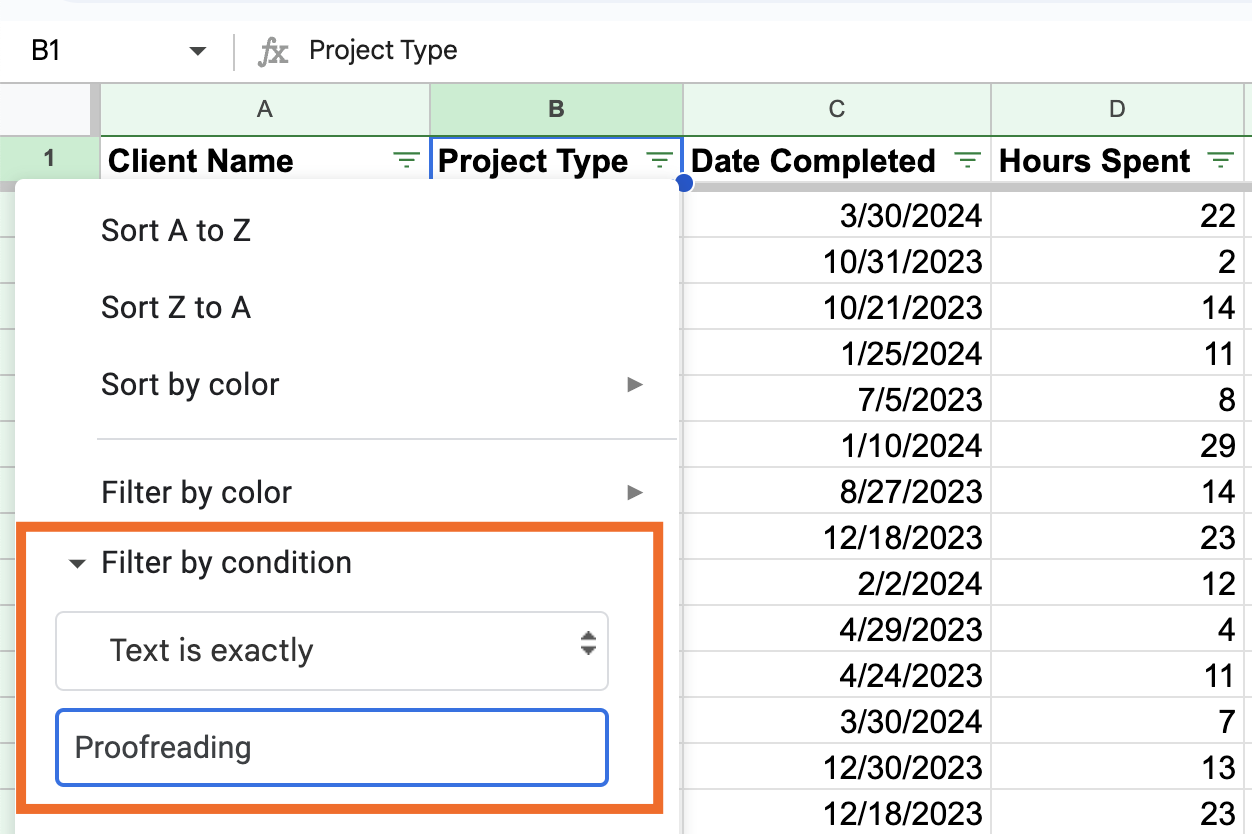This screenshot has width=1252, height=834.
Task: Select column A header
Action: 265,110
